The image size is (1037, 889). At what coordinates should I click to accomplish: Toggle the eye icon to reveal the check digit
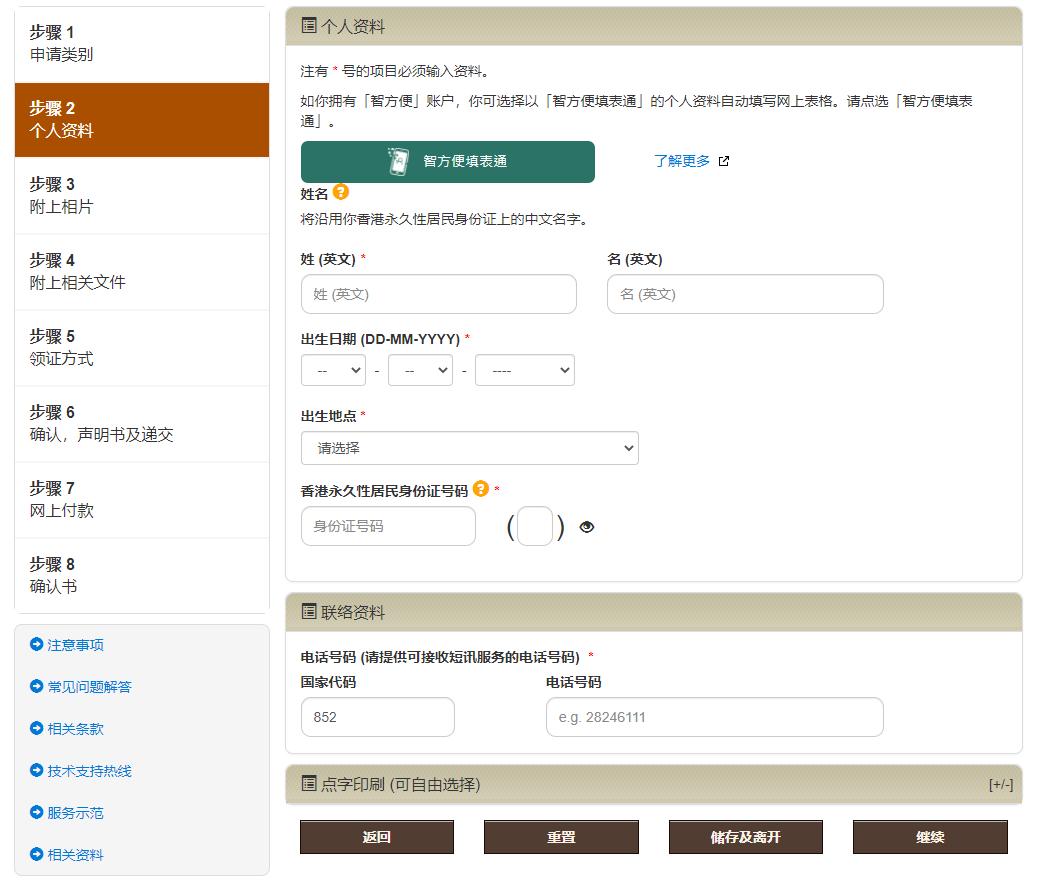point(586,525)
